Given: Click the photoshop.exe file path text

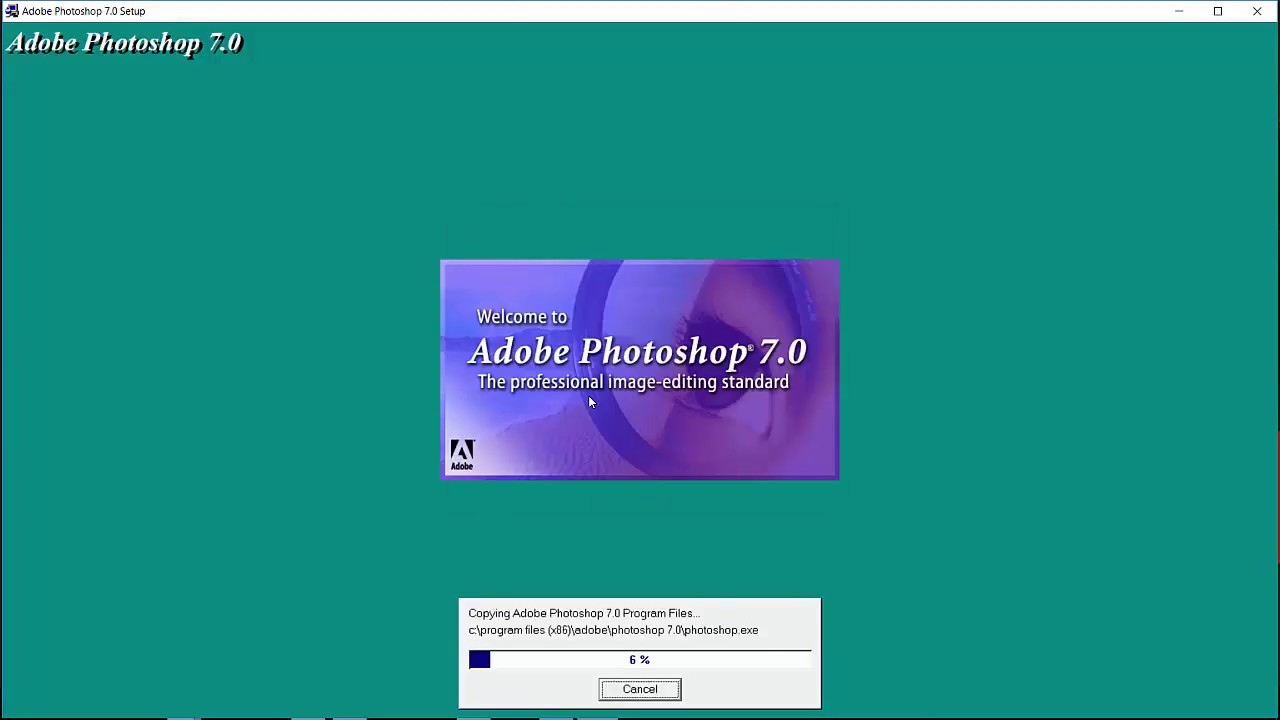Looking at the screenshot, I should click(x=613, y=630).
